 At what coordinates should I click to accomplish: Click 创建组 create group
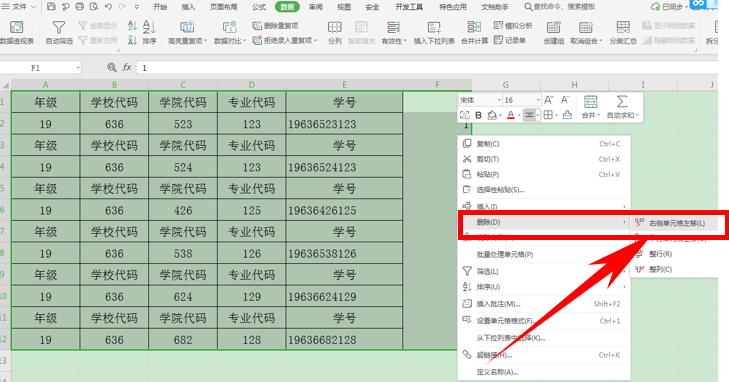[x=553, y=33]
